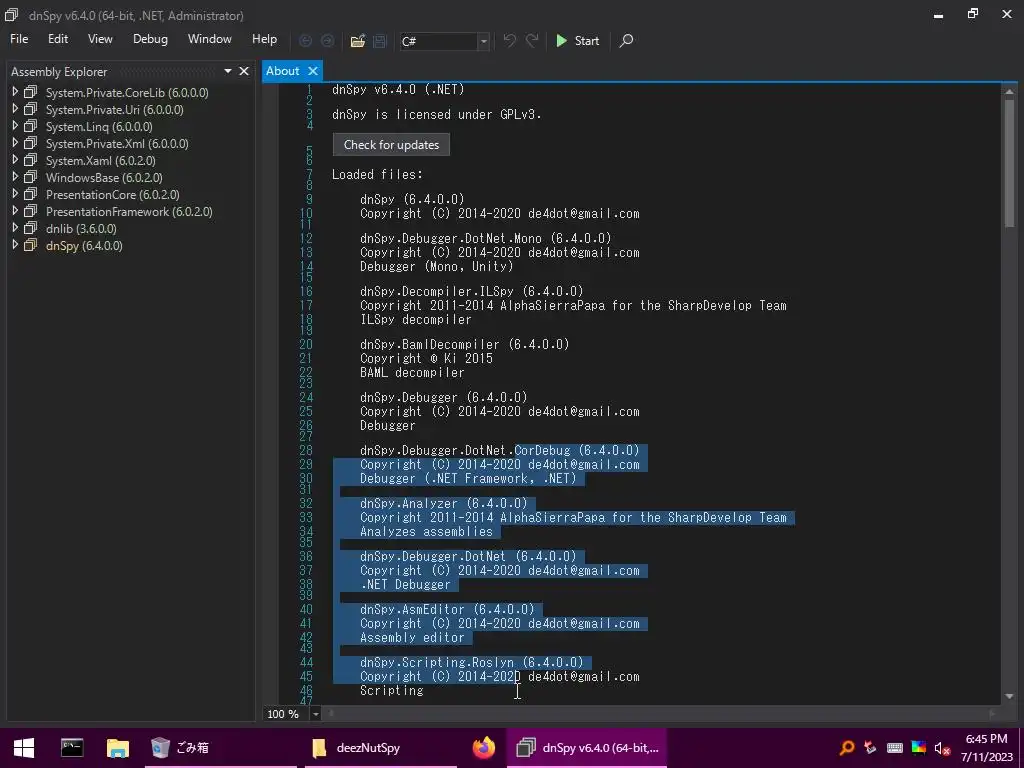Click the Redo toolbar icon
This screenshot has width=1024, height=768.
point(532,40)
